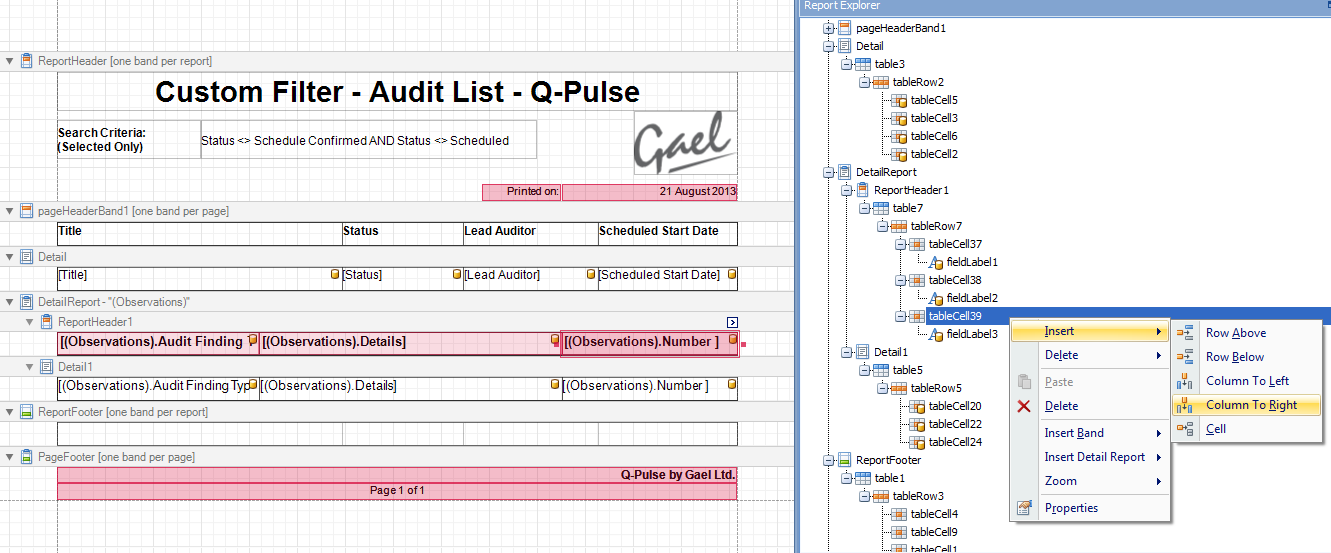Click the fieldLabel1 node icon
Screen dimensions: 1331x553
(936, 262)
